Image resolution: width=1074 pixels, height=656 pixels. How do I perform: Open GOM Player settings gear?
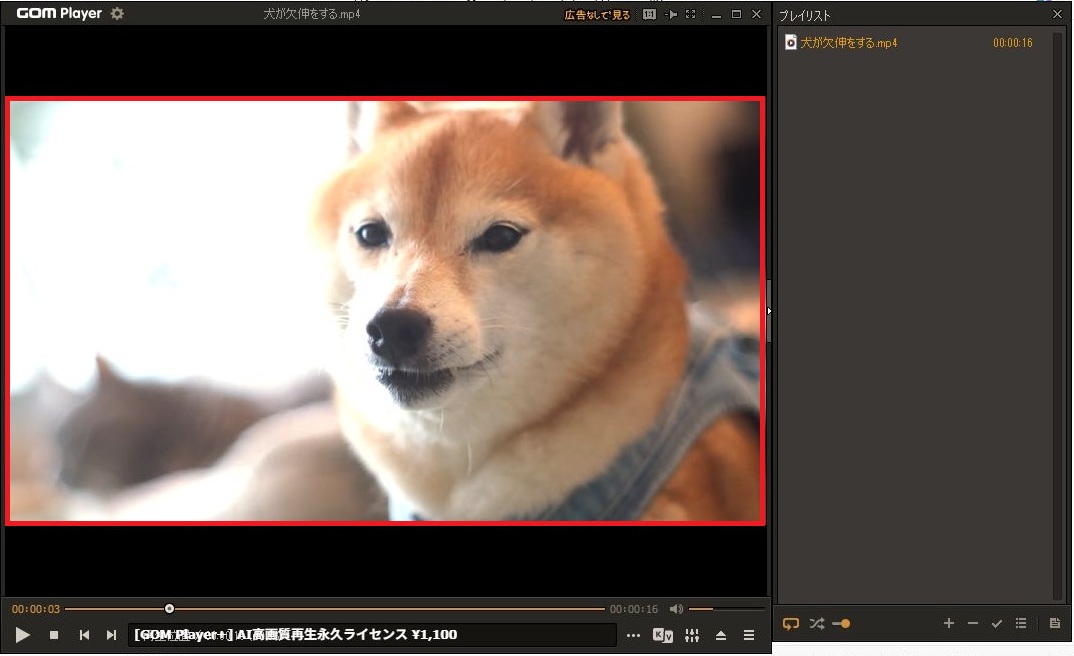[117, 14]
